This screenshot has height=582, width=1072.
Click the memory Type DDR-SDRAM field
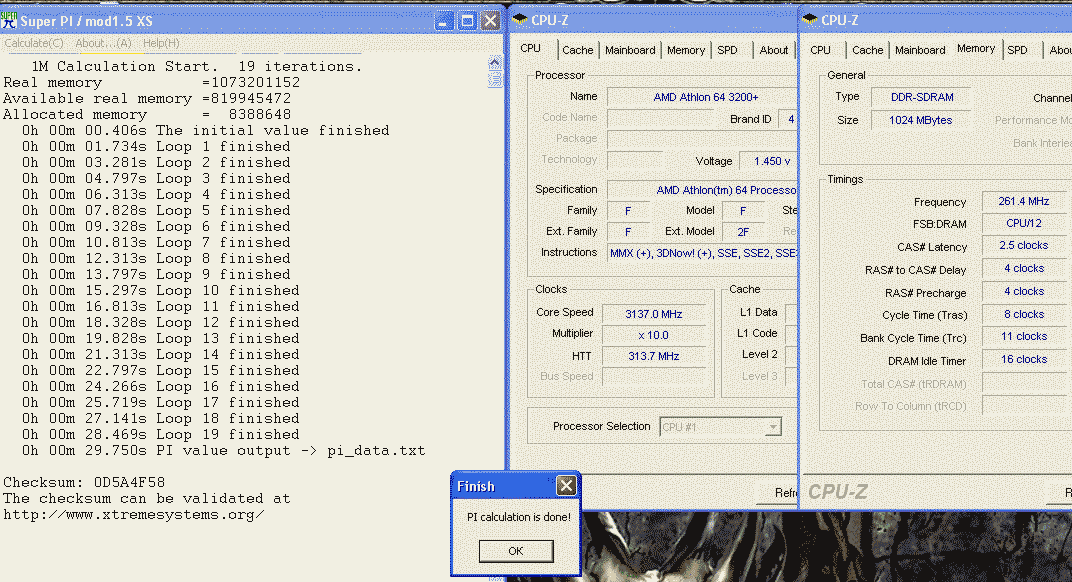[x=922, y=97]
